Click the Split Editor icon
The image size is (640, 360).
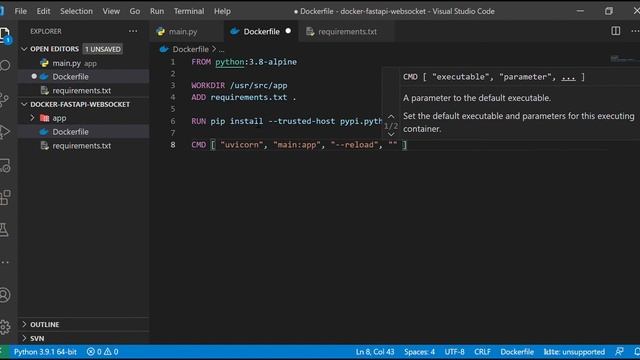(x=616, y=31)
